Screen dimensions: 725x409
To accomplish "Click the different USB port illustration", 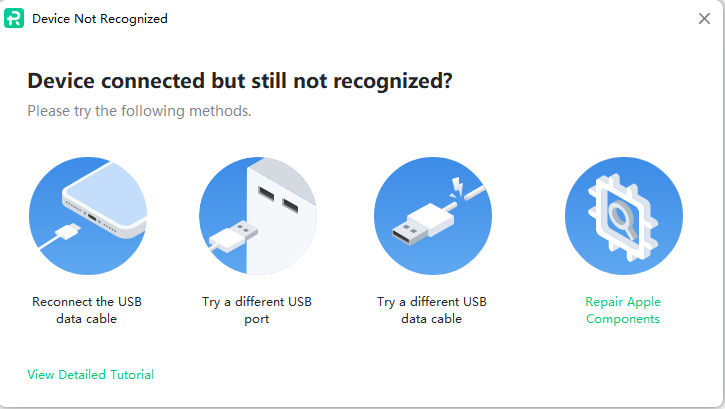I will 258,215.
